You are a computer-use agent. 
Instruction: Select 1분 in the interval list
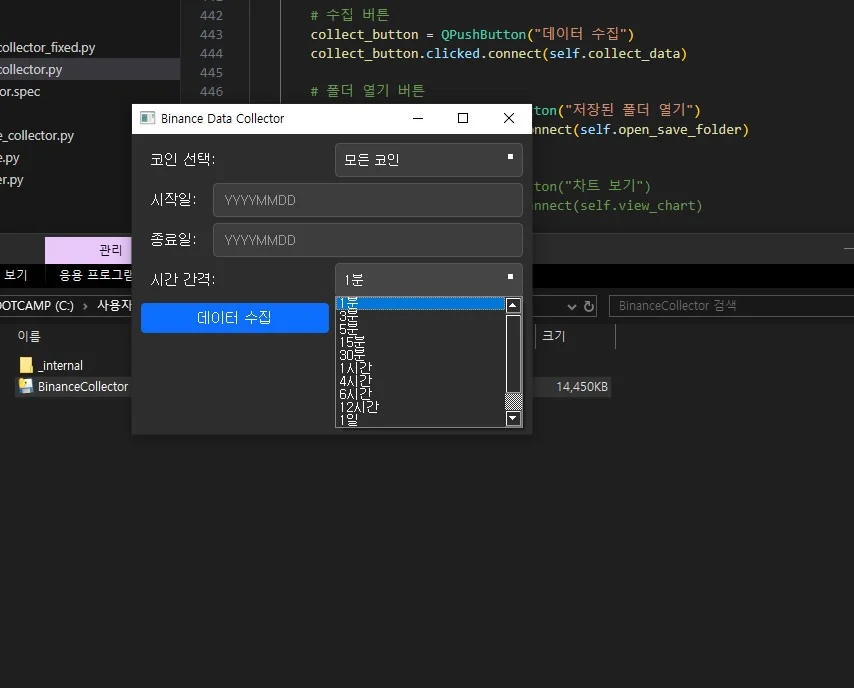click(x=420, y=303)
